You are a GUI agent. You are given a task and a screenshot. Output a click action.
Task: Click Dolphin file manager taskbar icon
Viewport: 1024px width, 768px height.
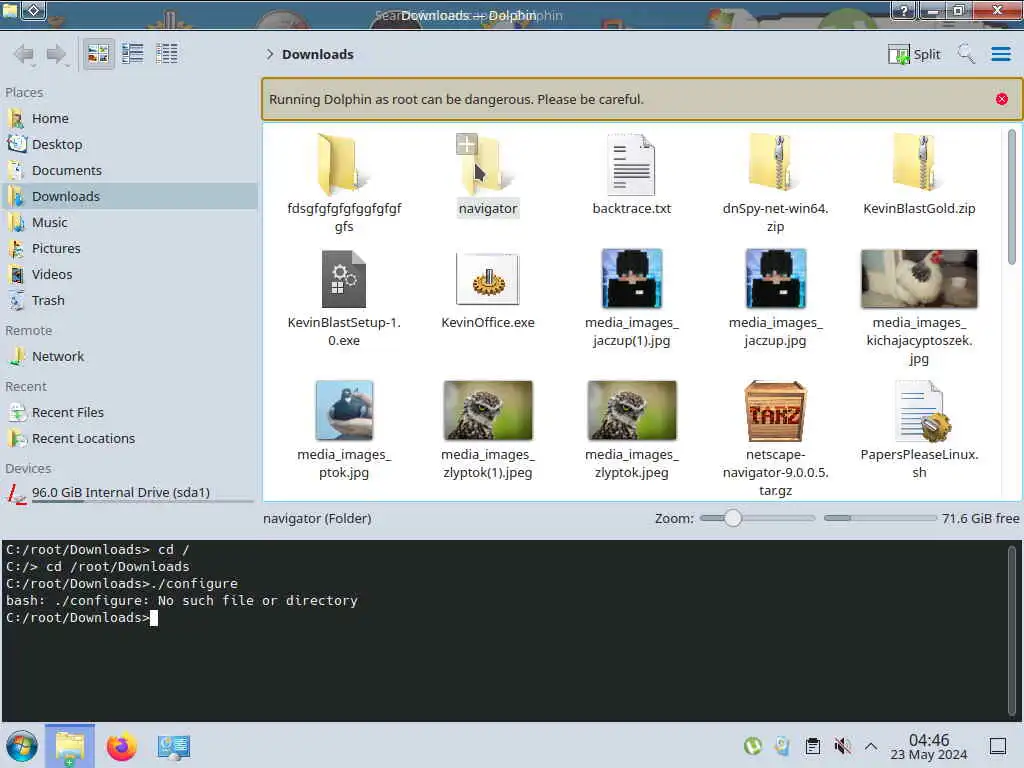coord(70,746)
